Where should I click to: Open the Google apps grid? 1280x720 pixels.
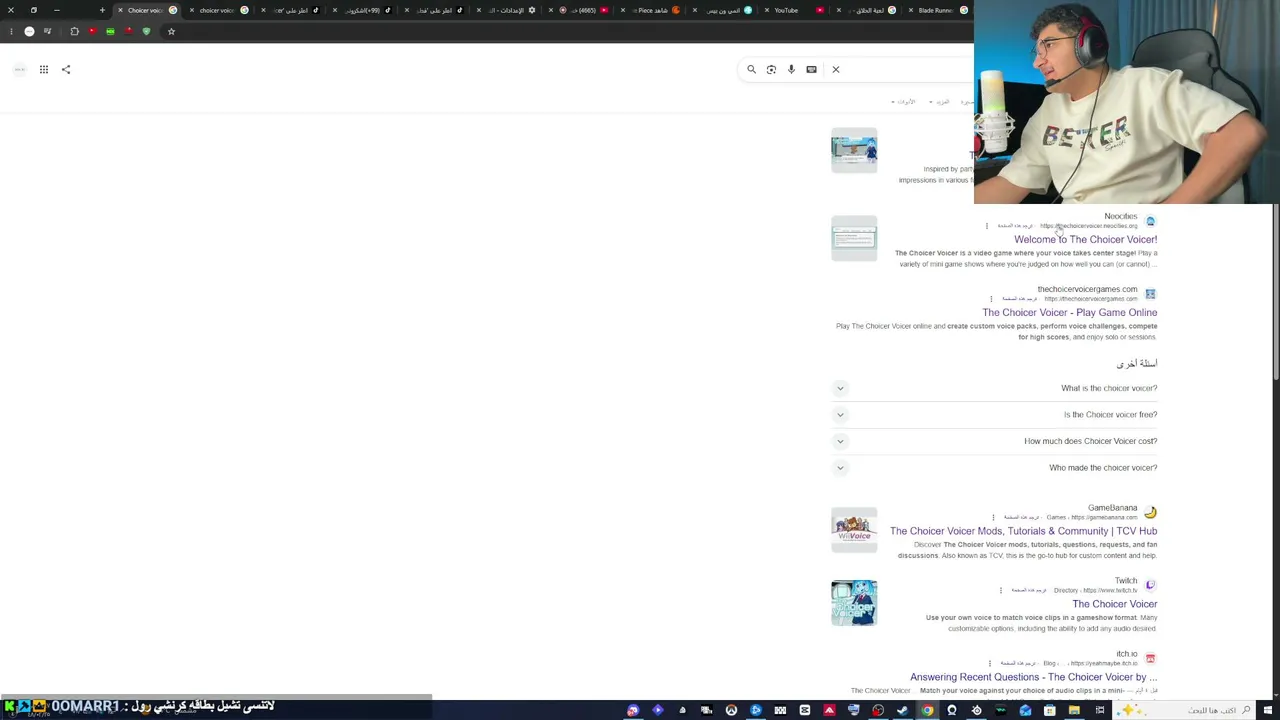coord(44,70)
